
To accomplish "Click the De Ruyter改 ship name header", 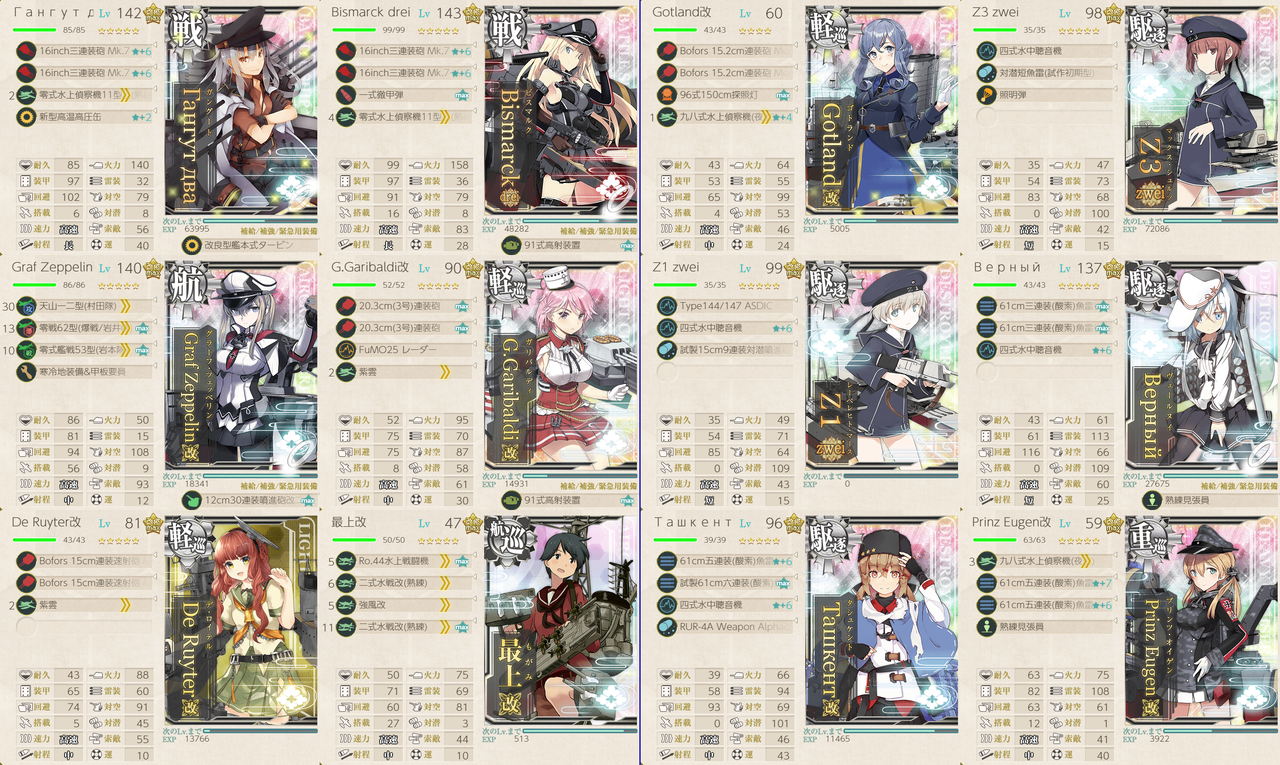I will pos(47,523).
